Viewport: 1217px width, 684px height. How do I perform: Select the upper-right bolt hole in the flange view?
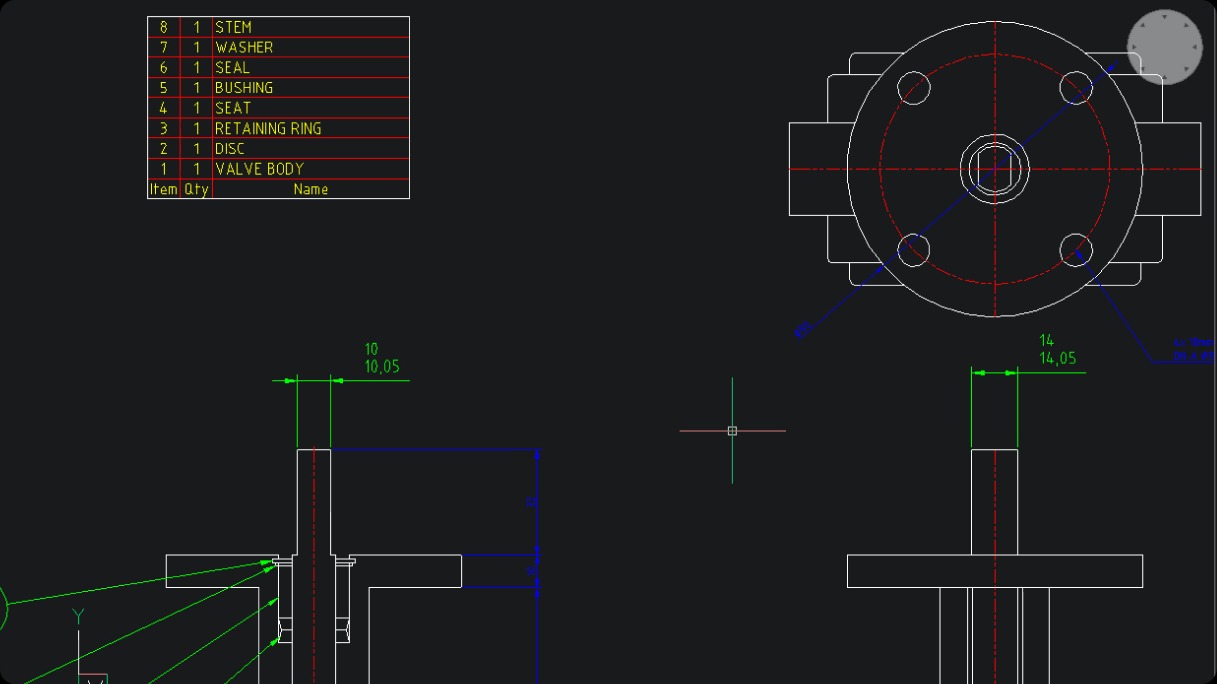pos(1076,88)
